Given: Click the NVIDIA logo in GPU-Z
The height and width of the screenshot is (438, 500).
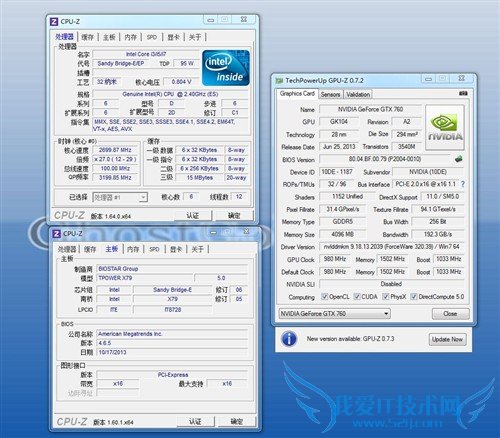Looking at the screenshot, I should [445, 127].
